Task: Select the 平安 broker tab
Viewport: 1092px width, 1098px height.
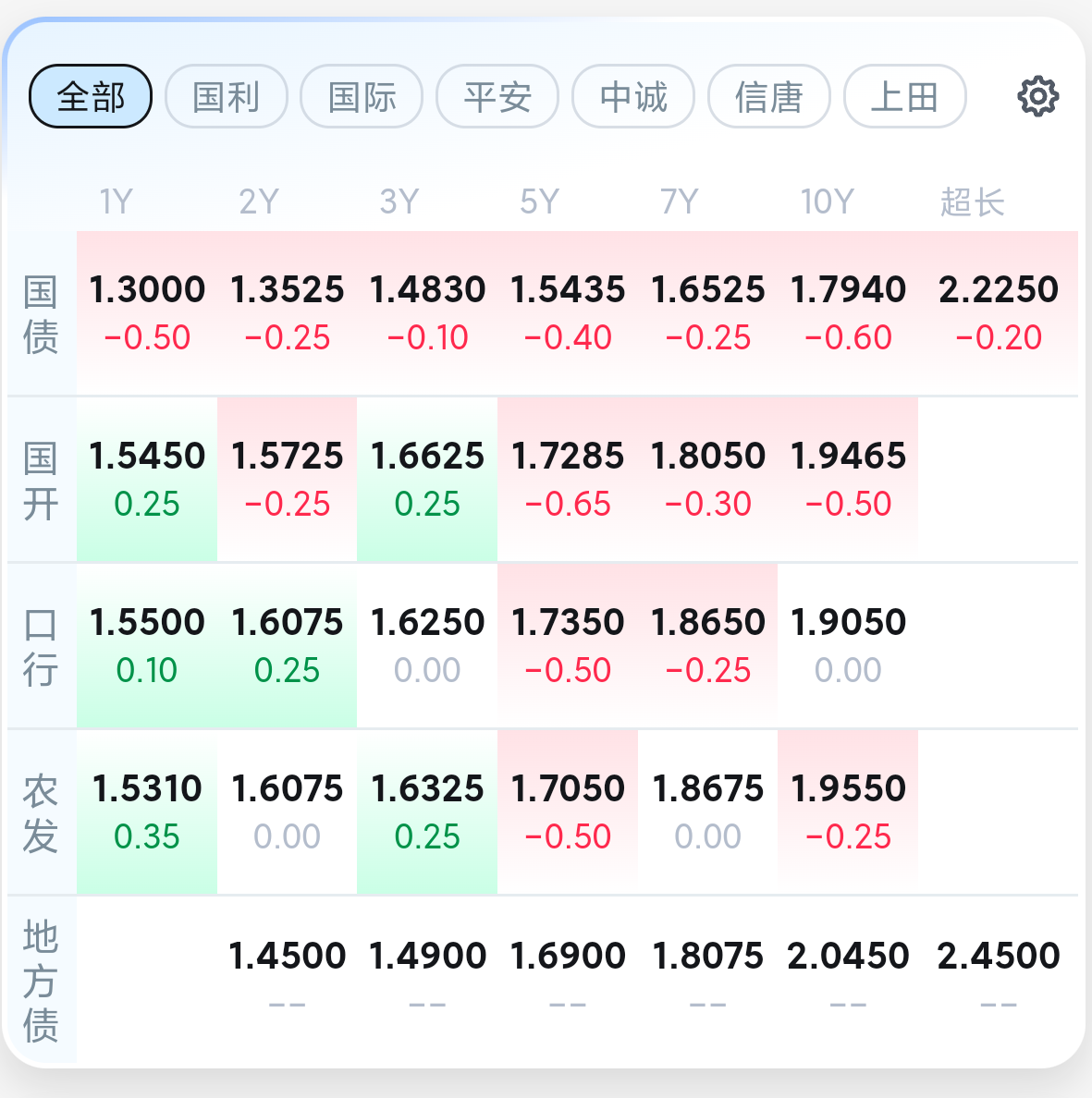Action: (497, 96)
